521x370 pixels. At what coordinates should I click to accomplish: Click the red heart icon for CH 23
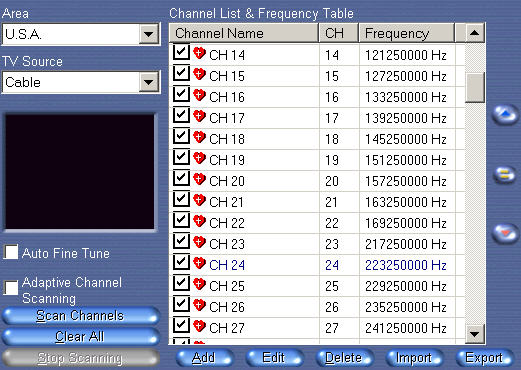pos(199,242)
